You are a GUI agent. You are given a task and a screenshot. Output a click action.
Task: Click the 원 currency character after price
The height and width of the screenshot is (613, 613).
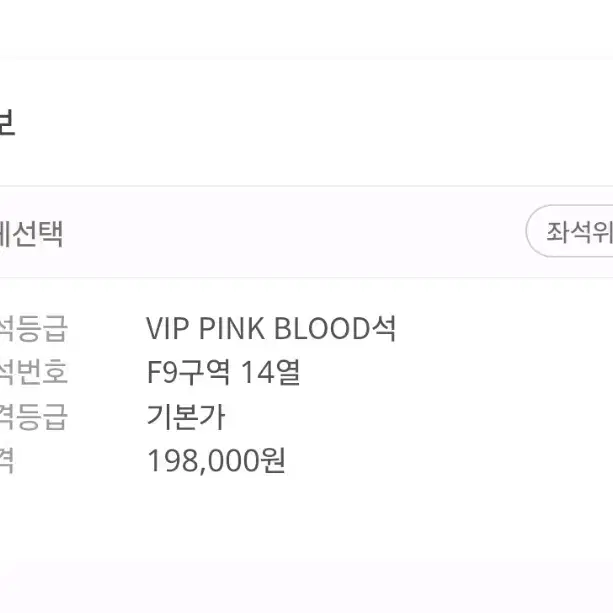[x=273, y=461]
